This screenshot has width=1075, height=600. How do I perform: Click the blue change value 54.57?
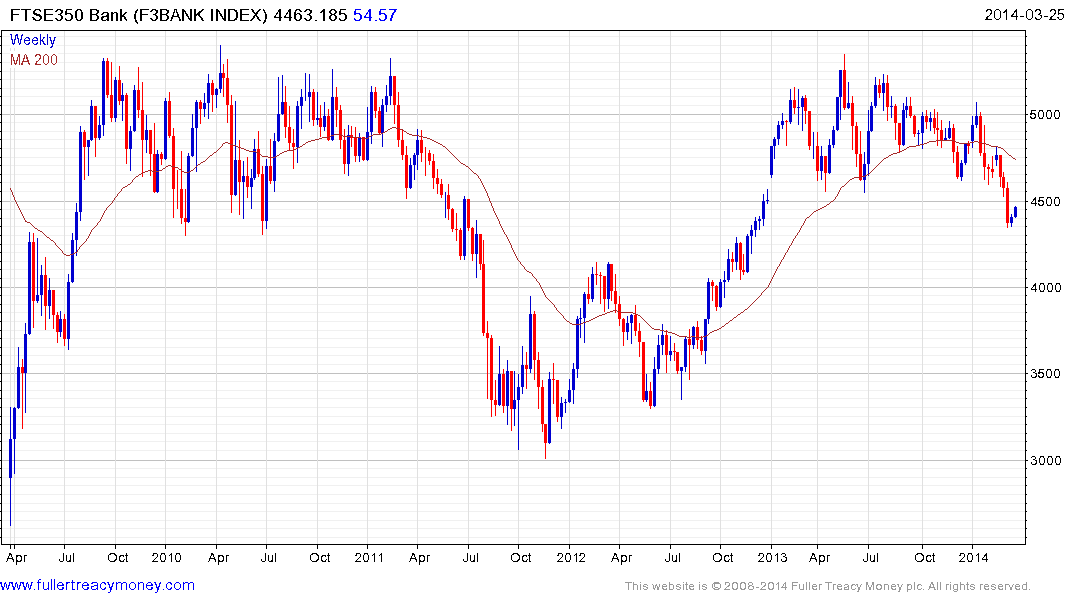pyautogui.click(x=375, y=15)
